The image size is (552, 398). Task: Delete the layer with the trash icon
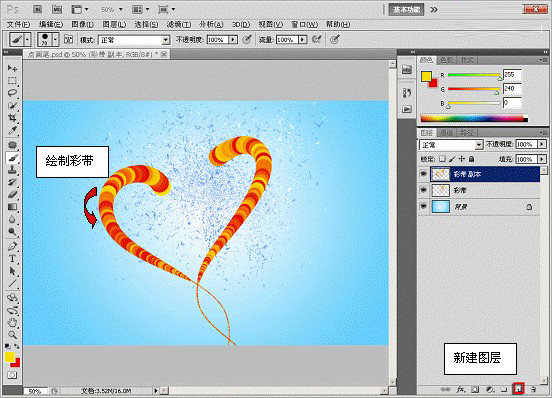tap(533, 389)
